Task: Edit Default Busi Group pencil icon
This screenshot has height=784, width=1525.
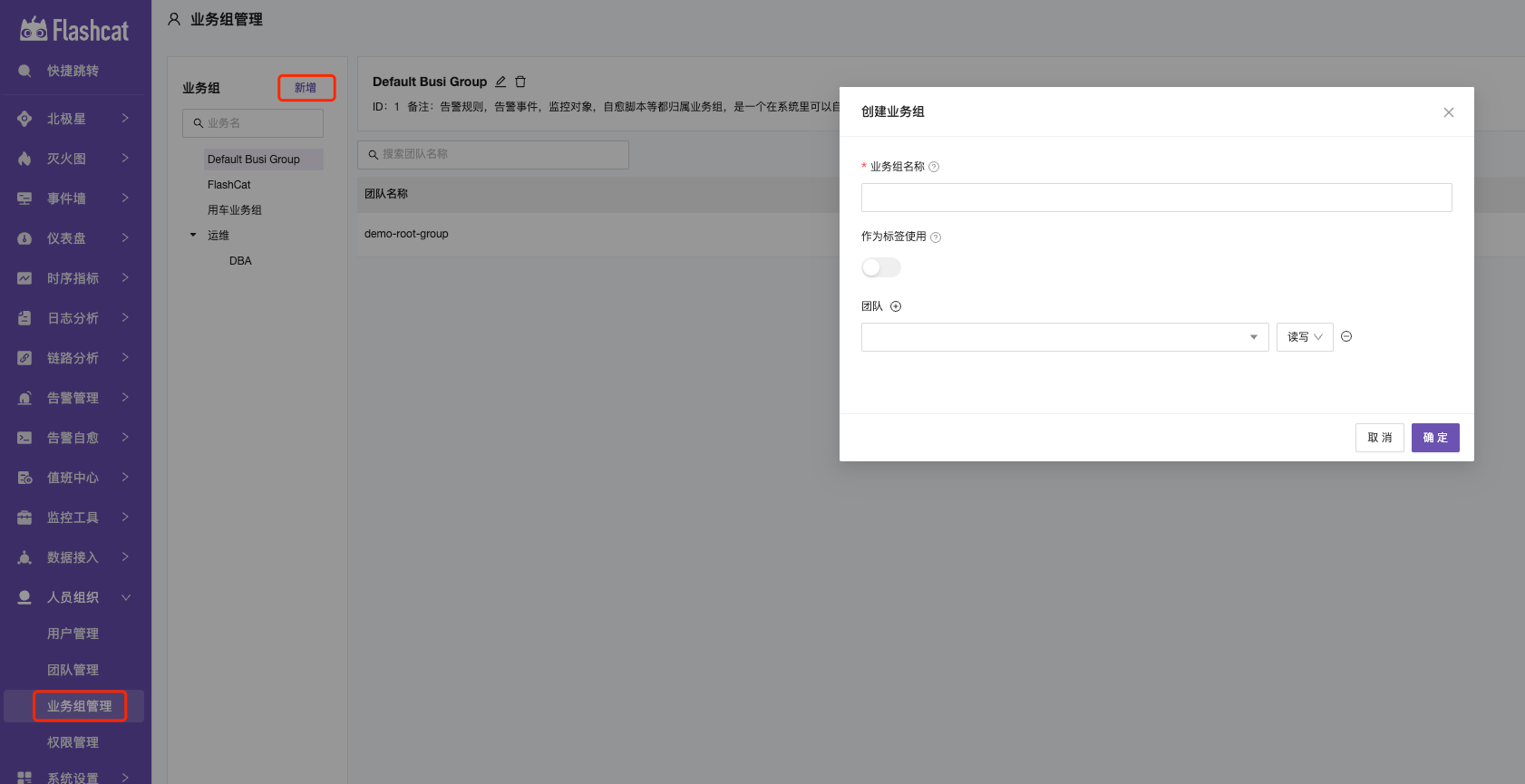Action: pos(500,82)
